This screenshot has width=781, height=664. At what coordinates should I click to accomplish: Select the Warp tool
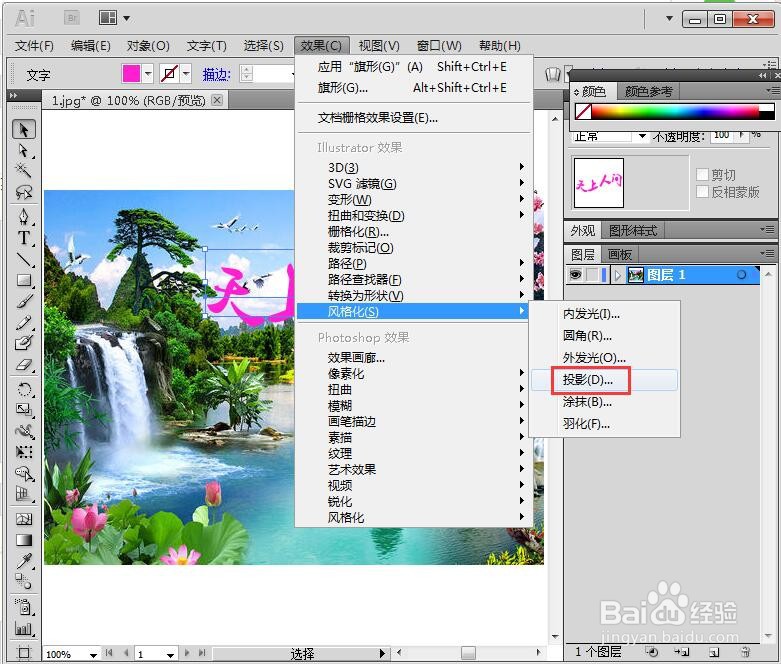point(23,431)
